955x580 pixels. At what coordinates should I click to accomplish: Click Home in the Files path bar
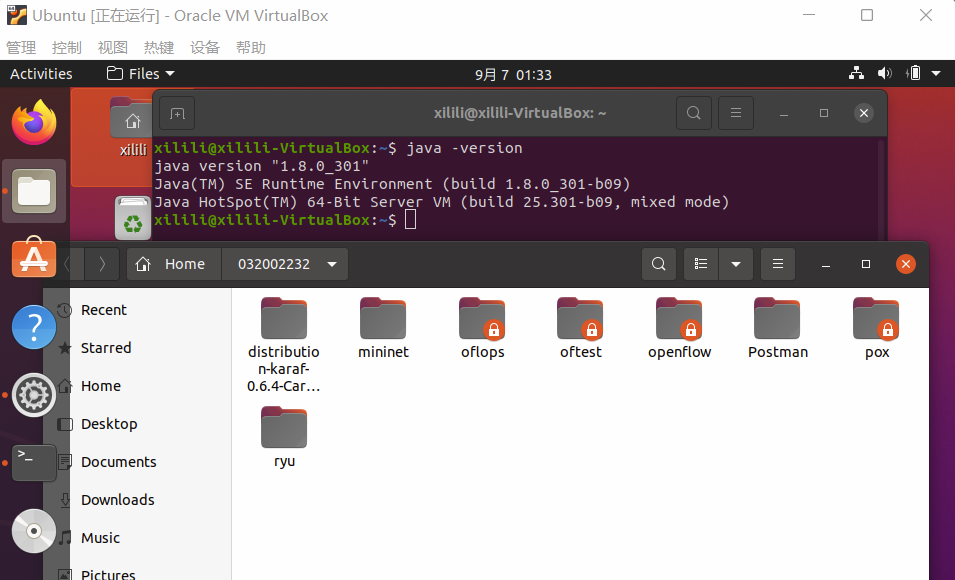[174, 264]
